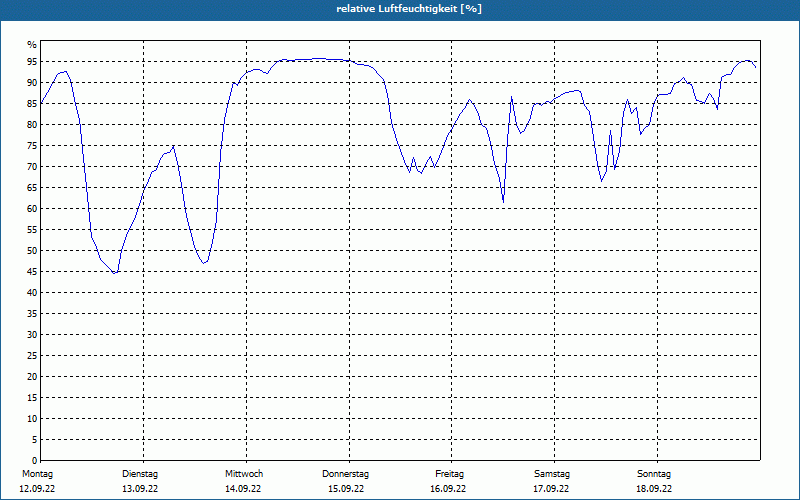Click the 'Freitag' day label
The height and width of the screenshot is (500, 800).
point(449,474)
